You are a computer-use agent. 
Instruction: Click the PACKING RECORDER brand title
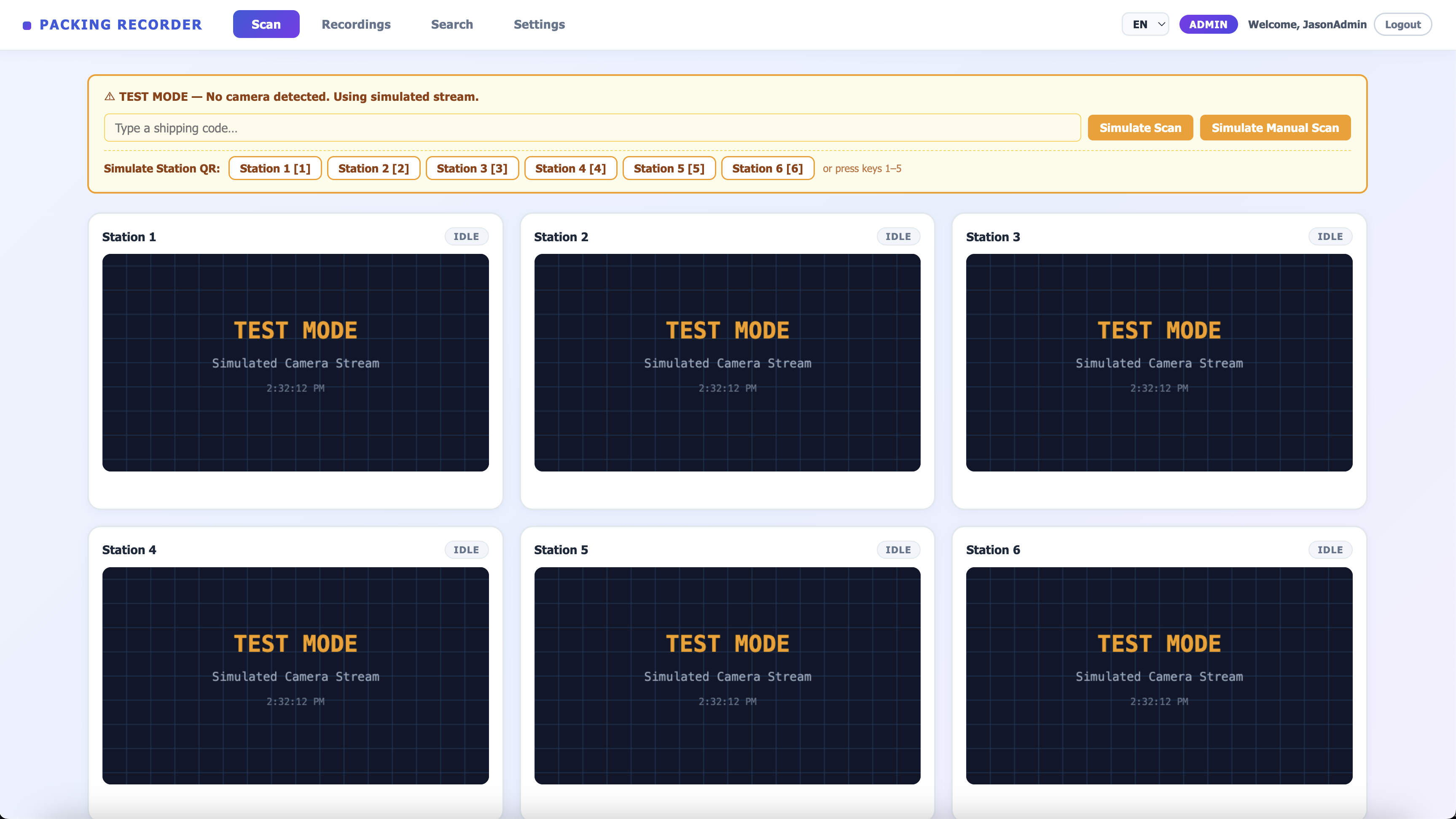point(121,25)
